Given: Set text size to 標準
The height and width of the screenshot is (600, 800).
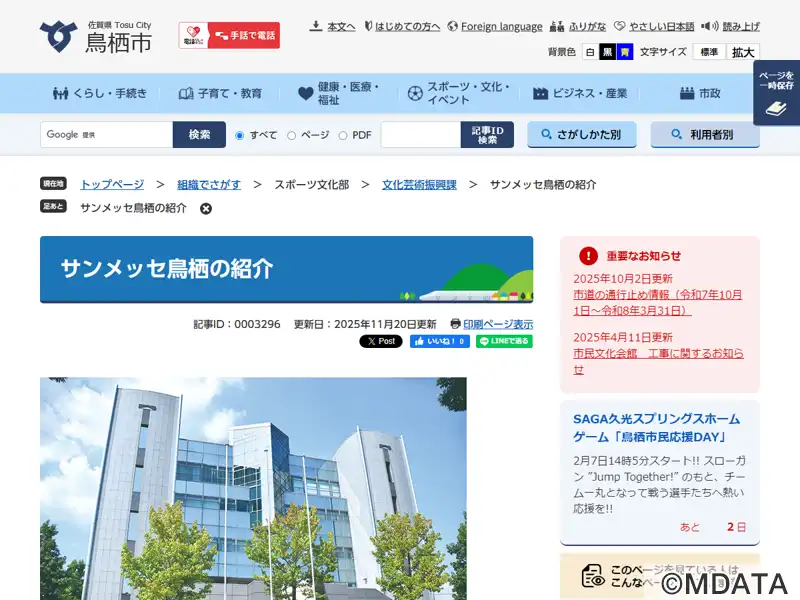Looking at the screenshot, I should pyautogui.click(x=709, y=52).
